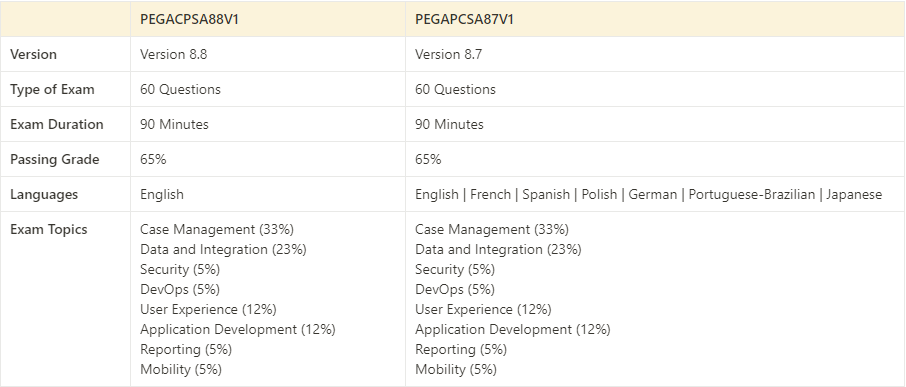Click Japanese in the languages list

pyautogui.click(x=854, y=195)
